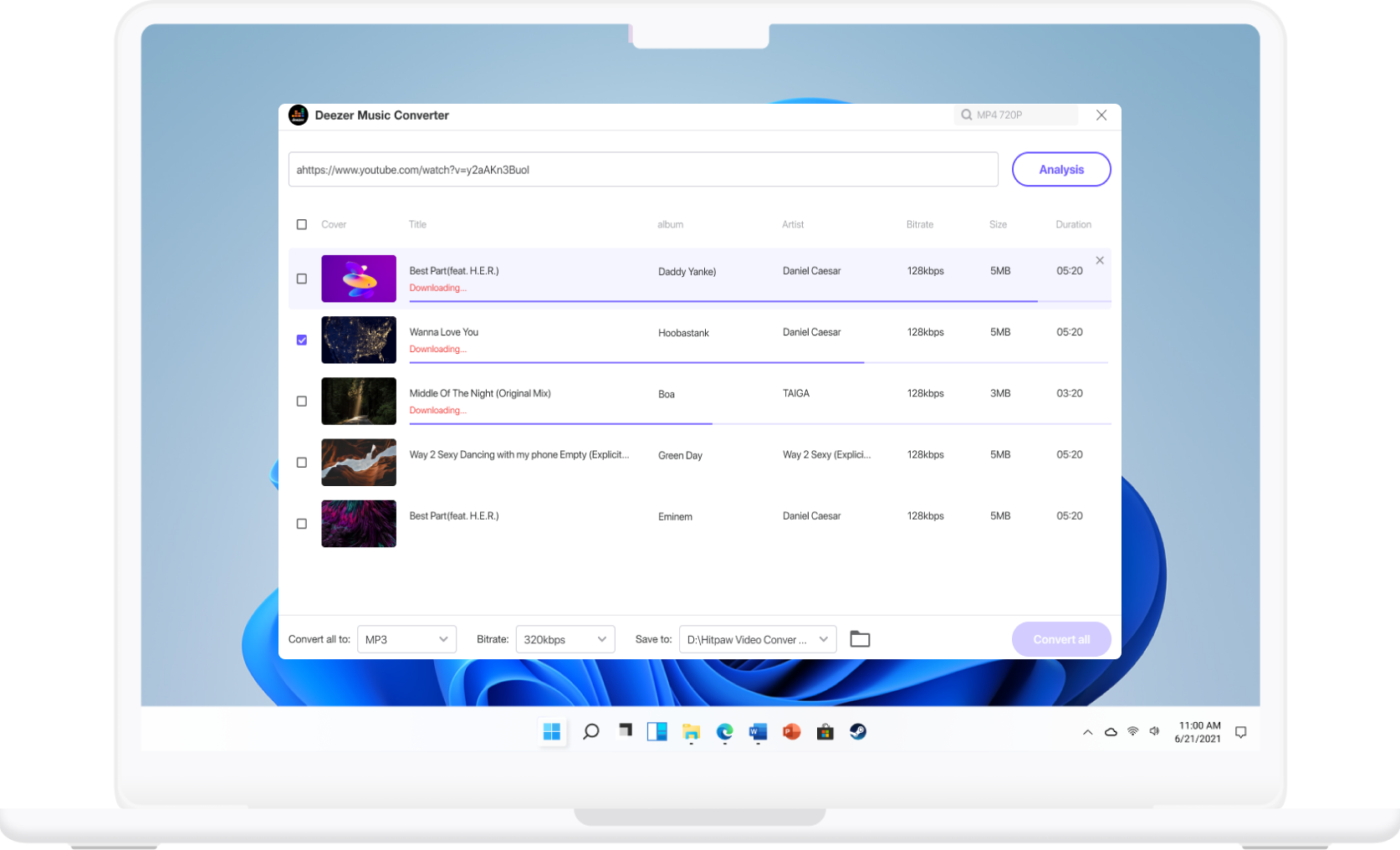This screenshot has height=850, width=1400.
Task: Open taskbar Search
Action: coord(591,732)
